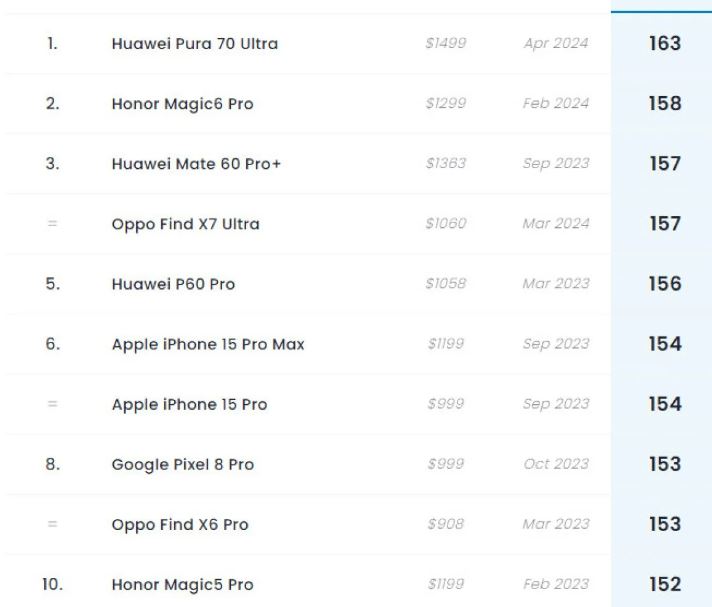Click the top score 163

click(x=664, y=44)
